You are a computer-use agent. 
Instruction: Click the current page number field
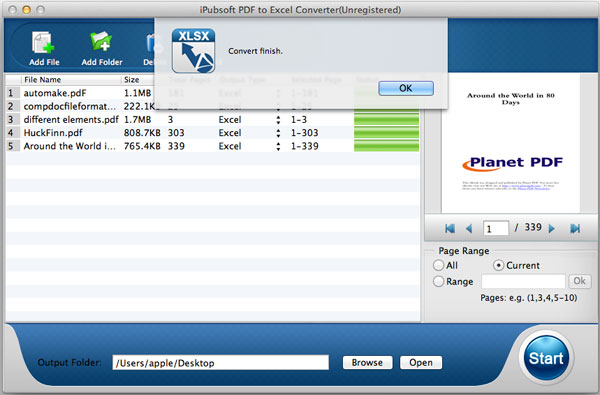pyautogui.click(x=496, y=229)
